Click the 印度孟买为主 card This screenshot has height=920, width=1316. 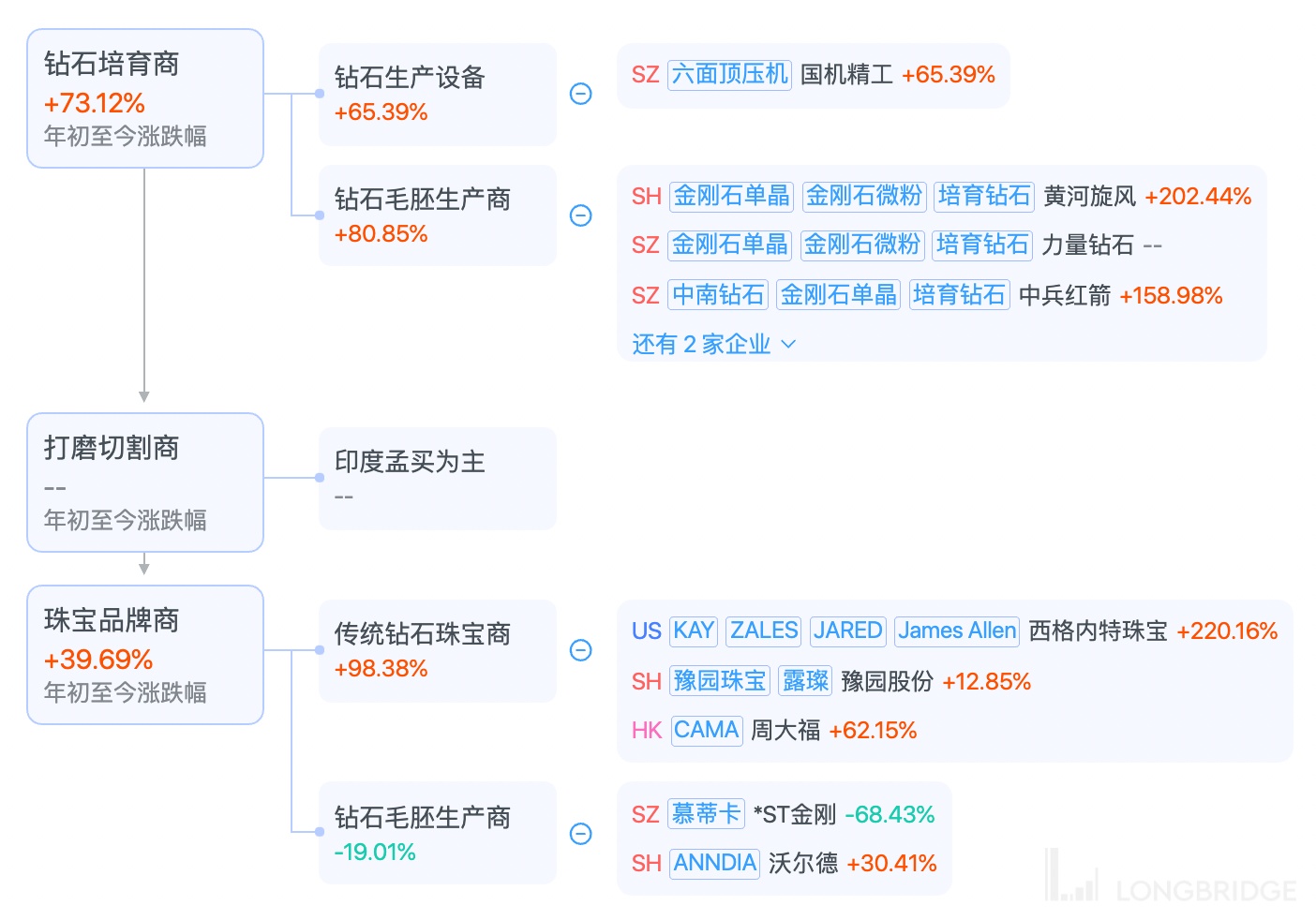point(437,478)
